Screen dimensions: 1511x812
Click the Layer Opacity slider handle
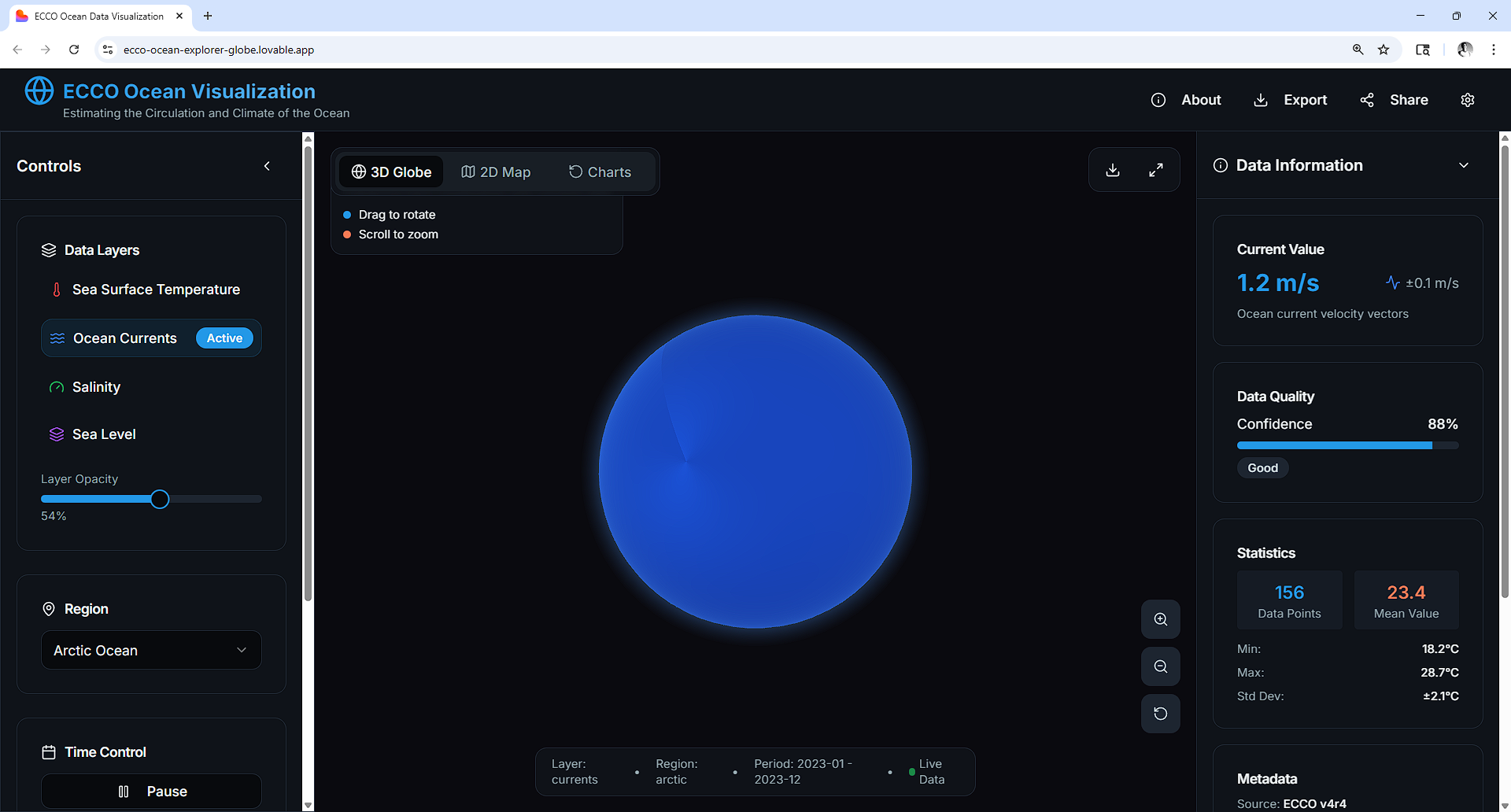(x=160, y=499)
